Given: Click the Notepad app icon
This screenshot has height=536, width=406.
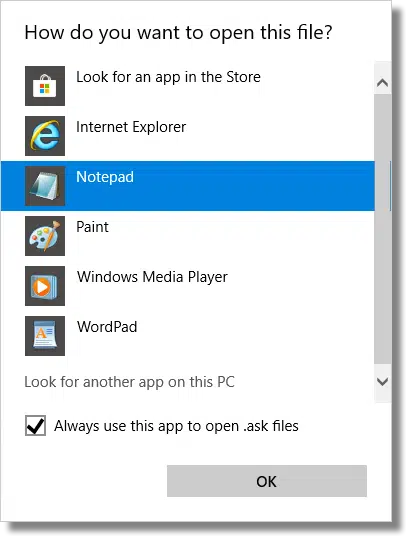Looking at the screenshot, I should 45,186.
